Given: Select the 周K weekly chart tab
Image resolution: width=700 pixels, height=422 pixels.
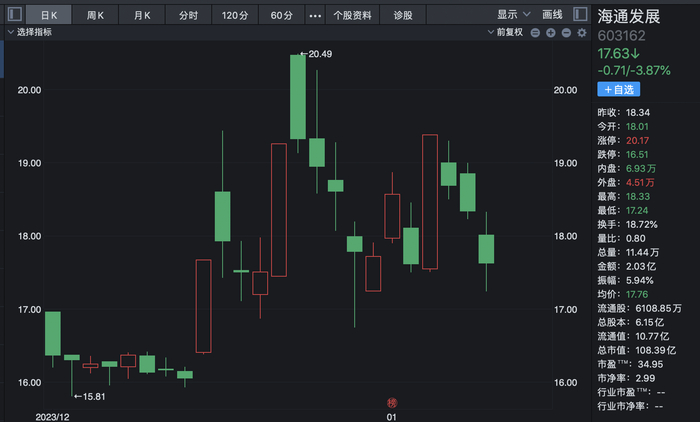Looking at the screenshot, I should tap(96, 16).
